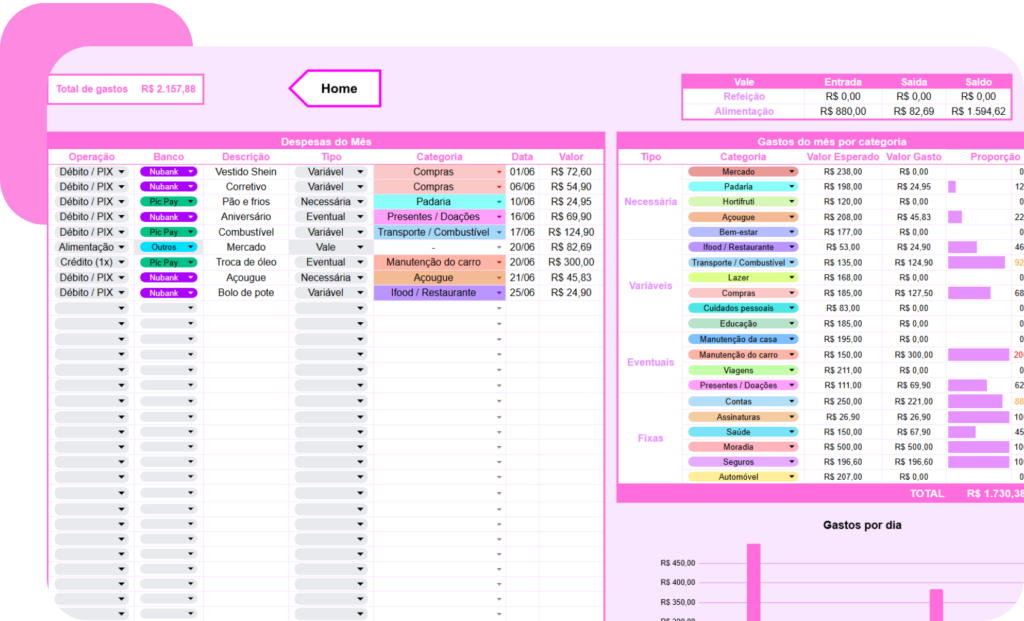Open Transporte / Combustível category in Combustível row
The image size is (1024, 621).
click(x=439, y=232)
